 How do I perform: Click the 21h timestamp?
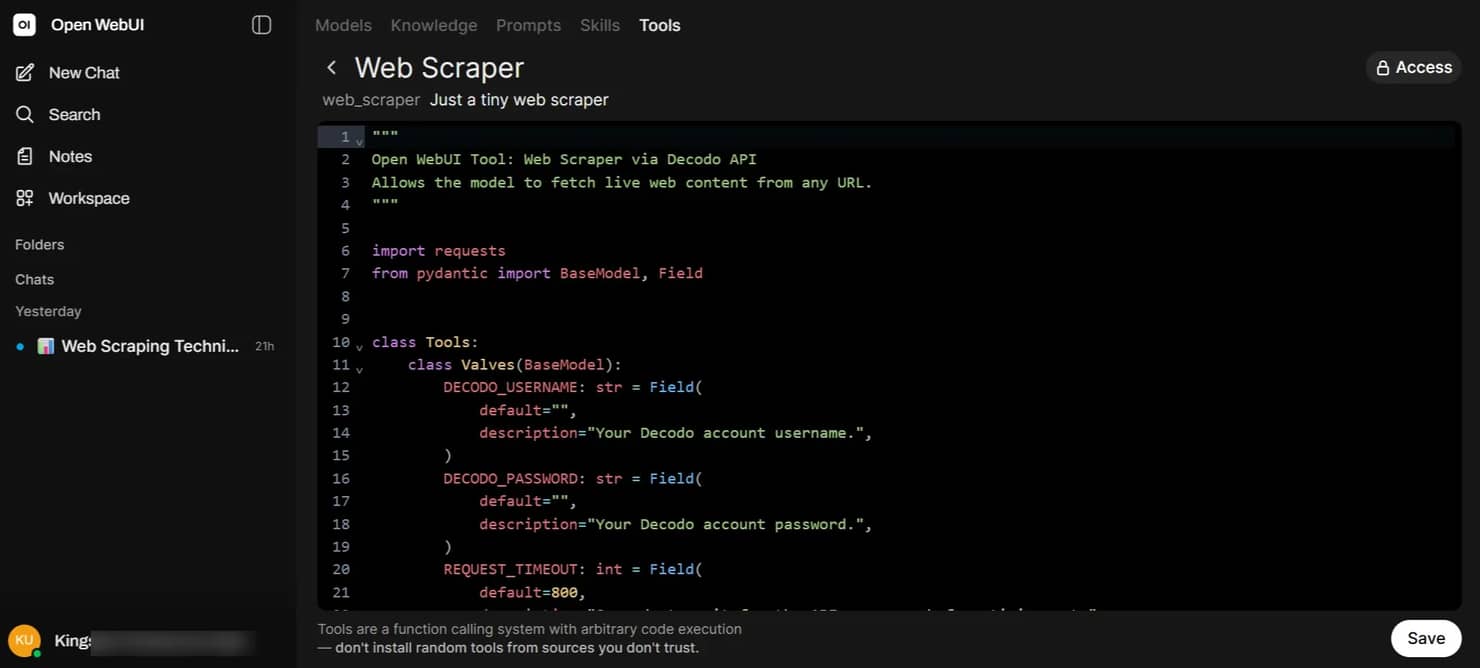coord(264,346)
